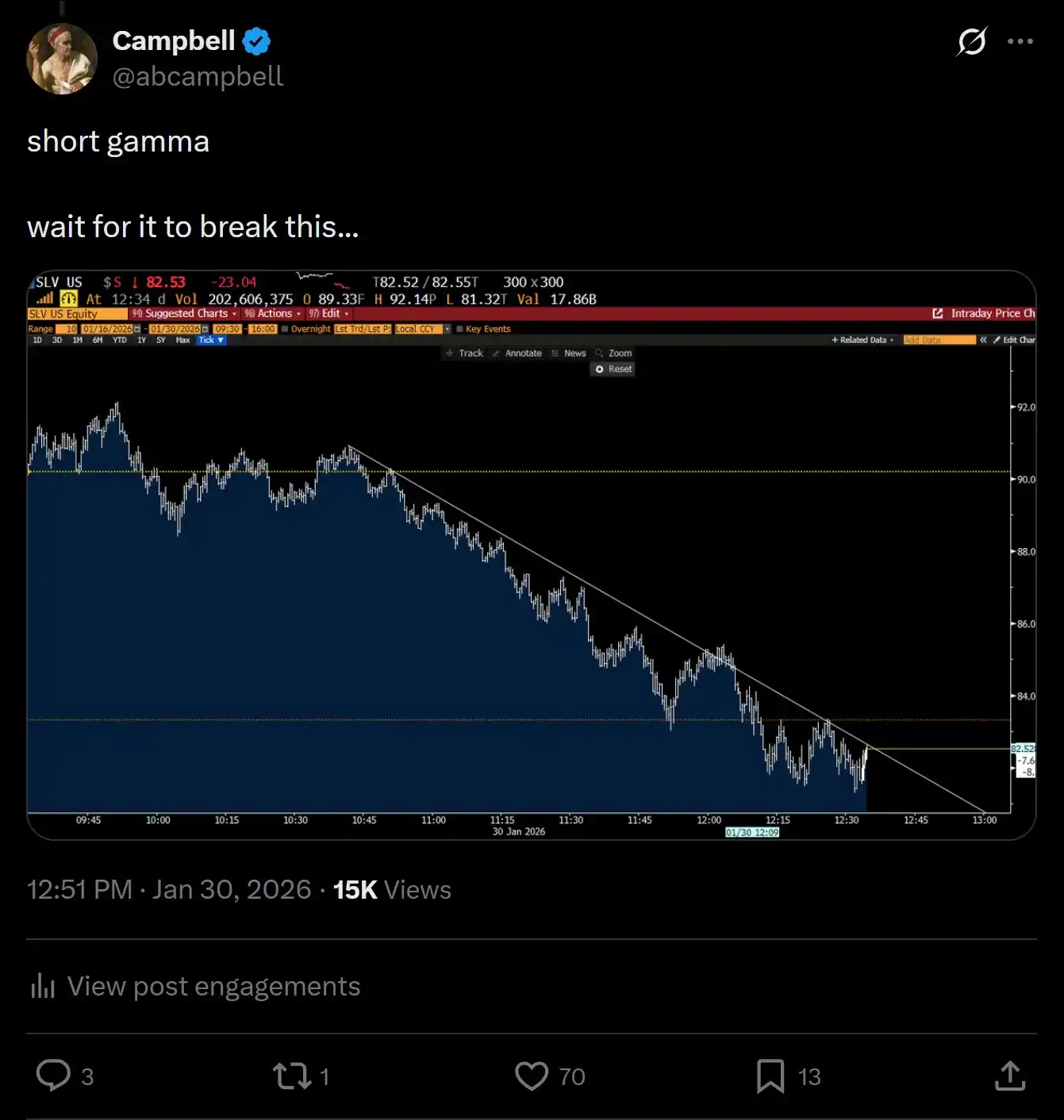Expand the chart's Edit dropdown

click(x=330, y=313)
